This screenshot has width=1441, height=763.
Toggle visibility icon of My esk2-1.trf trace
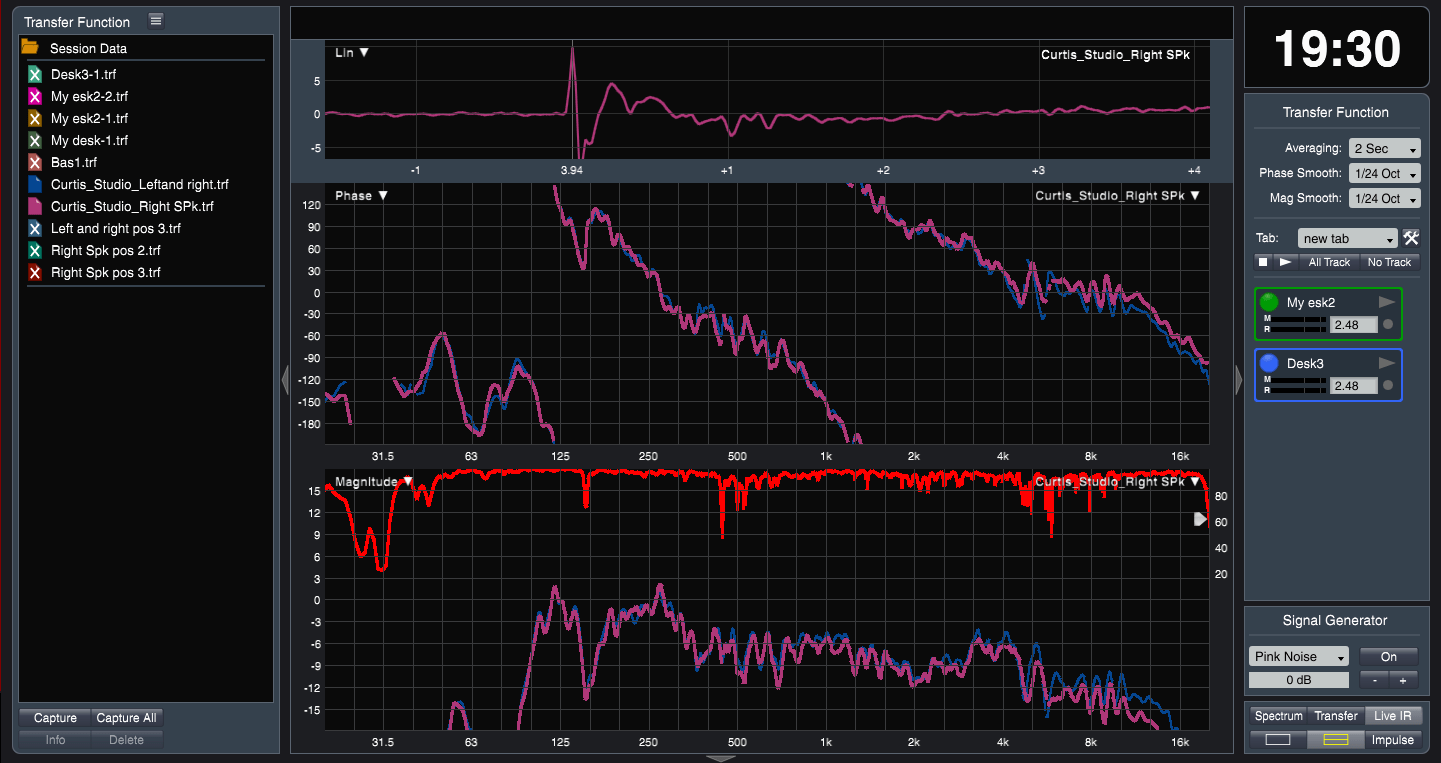(35, 118)
